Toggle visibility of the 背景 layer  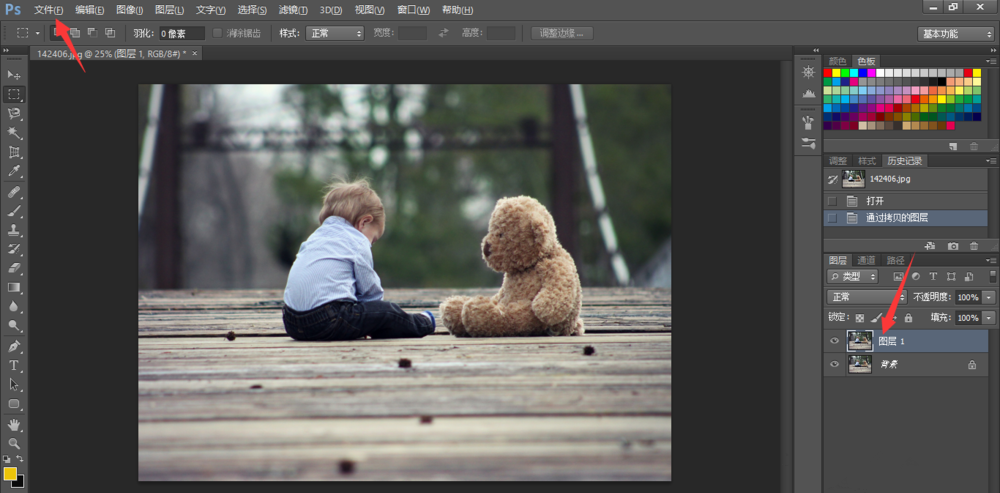click(x=834, y=366)
